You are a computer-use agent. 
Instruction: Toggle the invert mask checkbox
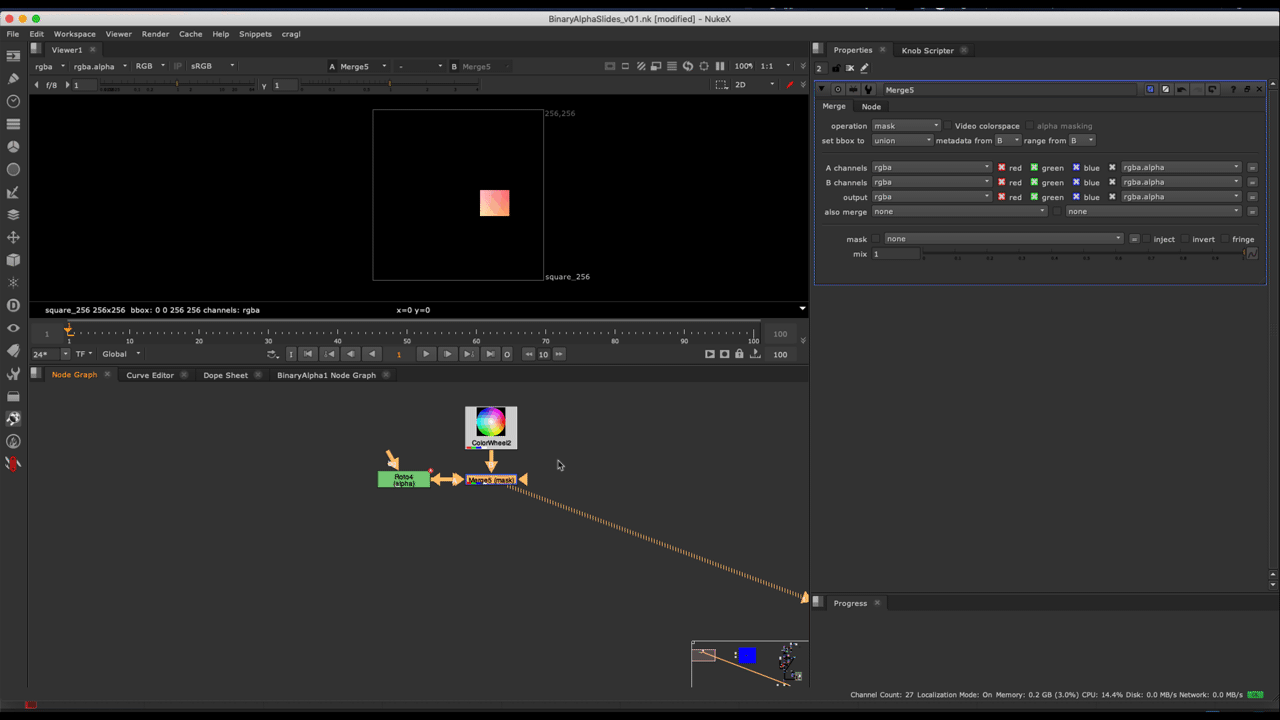[x=1185, y=239]
